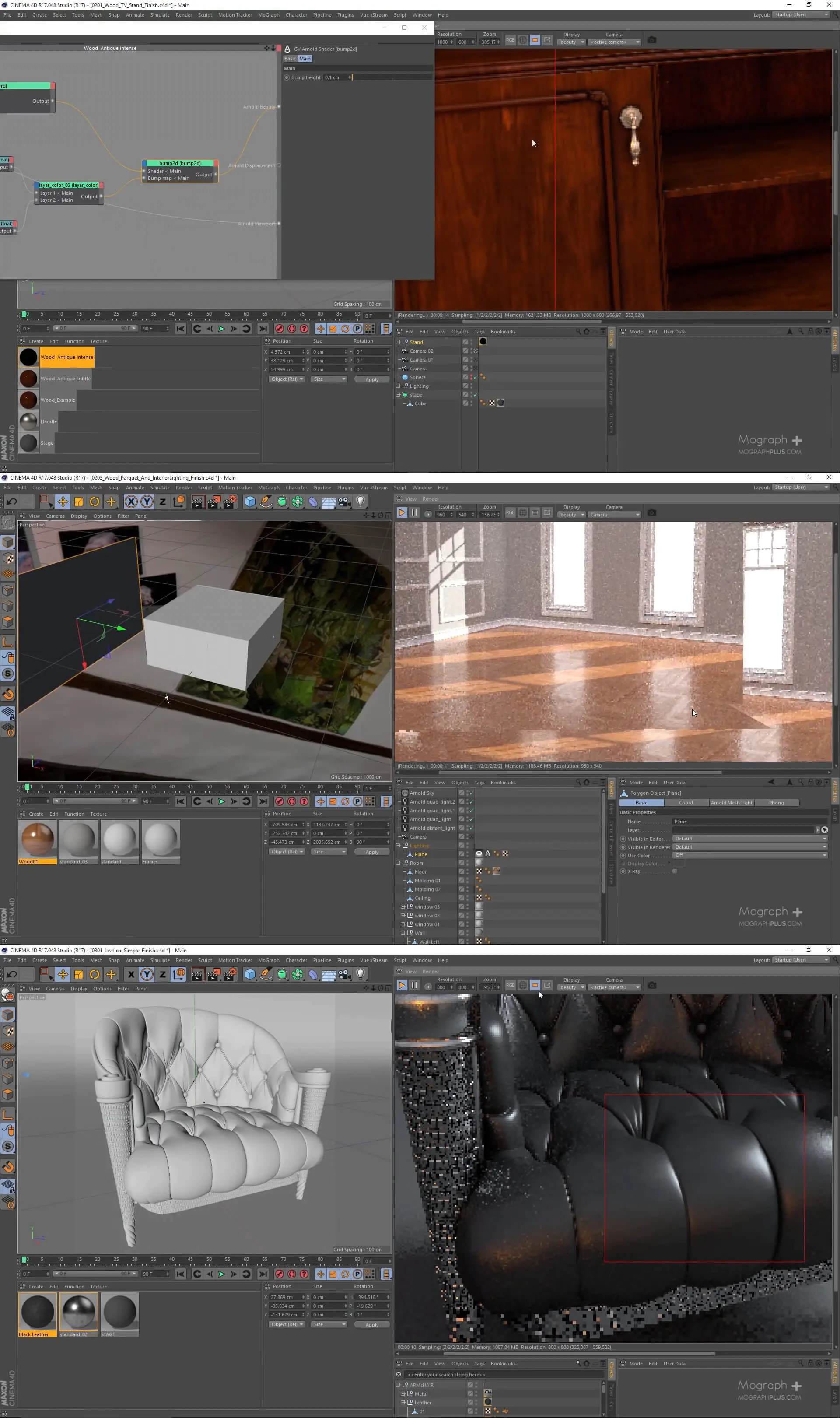
Task: Click Apply button in Leather_Simple coordinates
Action: click(372, 1325)
